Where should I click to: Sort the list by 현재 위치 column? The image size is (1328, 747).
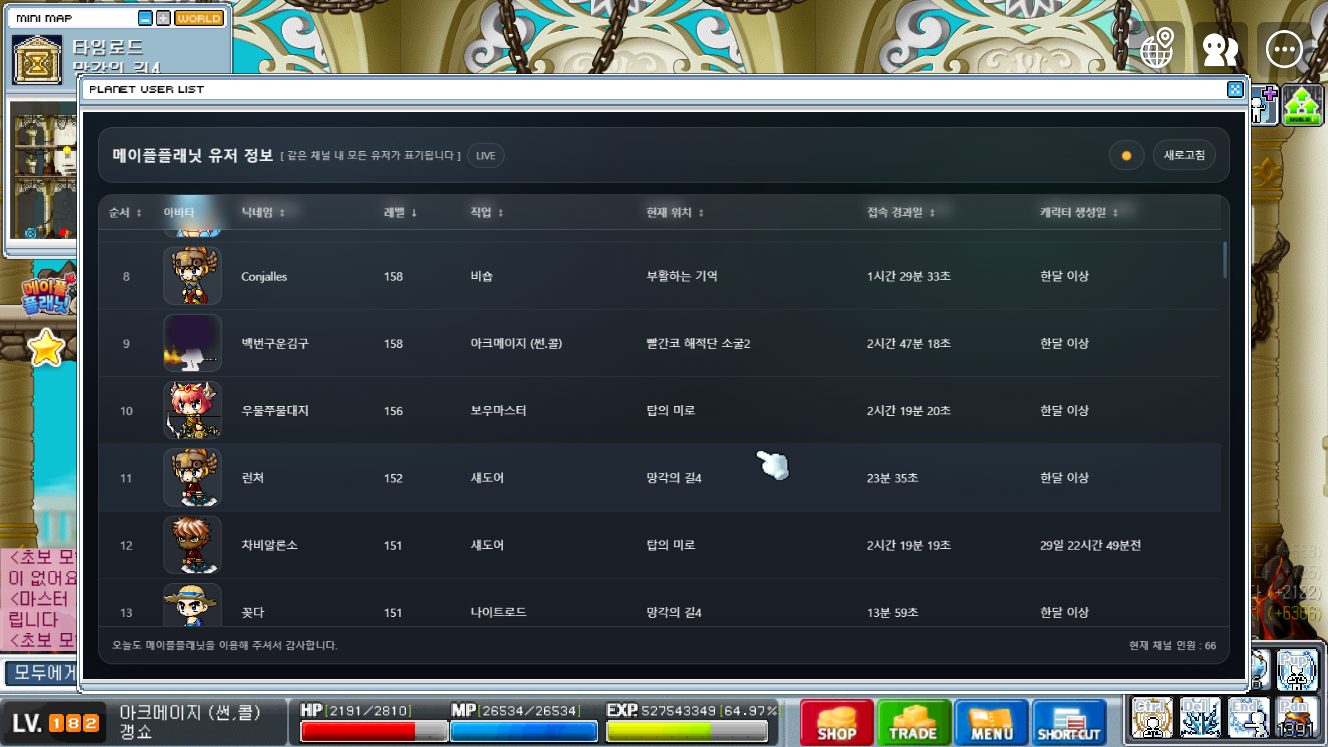(x=676, y=213)
